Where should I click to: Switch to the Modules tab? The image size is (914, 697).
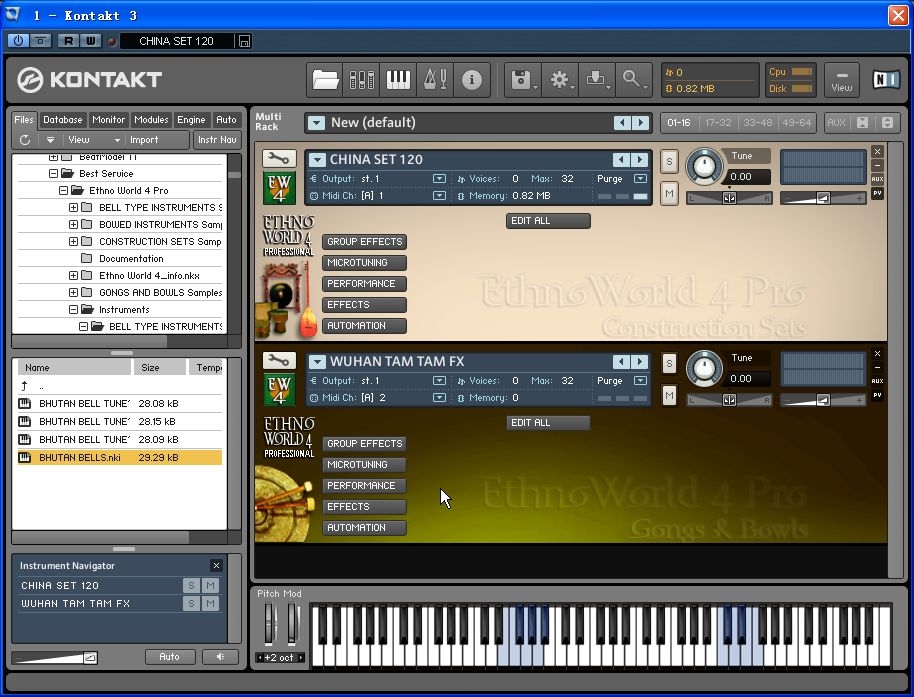(151, 119)
